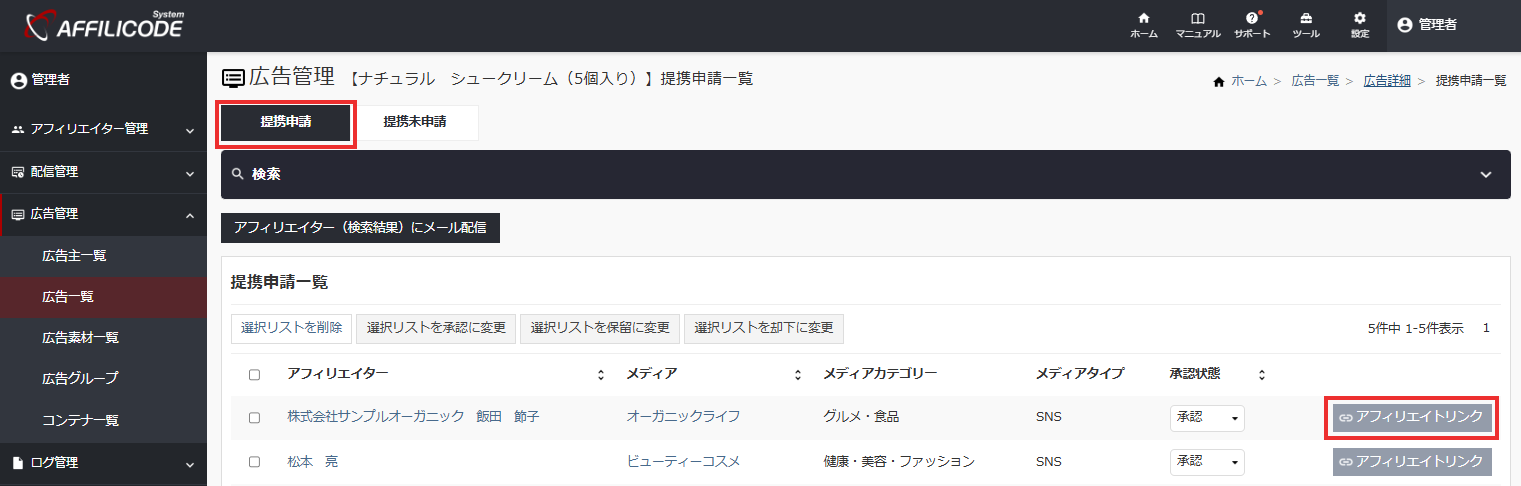Viewport: 1521px width, 486px height.
Task: Open 広告グループ in sidebar
Action: click(103, 379)
